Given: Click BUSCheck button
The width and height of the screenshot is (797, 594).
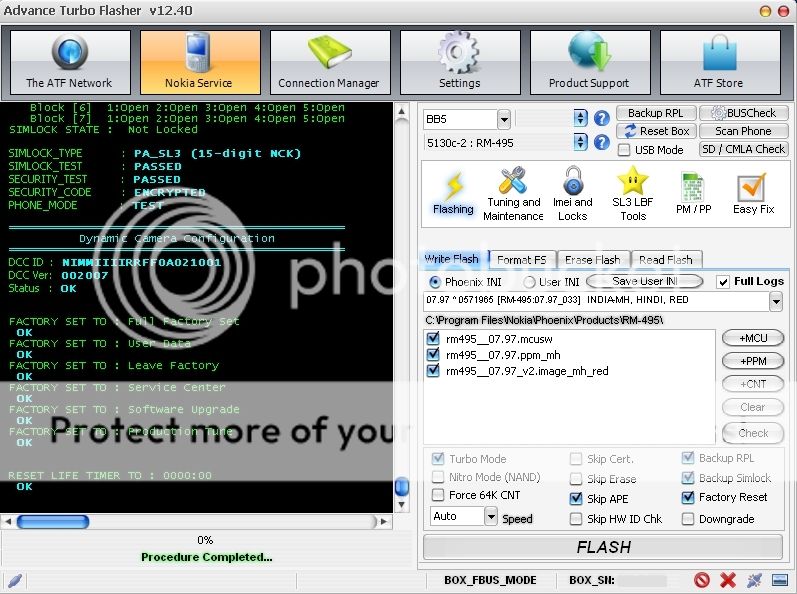Looking at the screenshot, I should point(744,113).
